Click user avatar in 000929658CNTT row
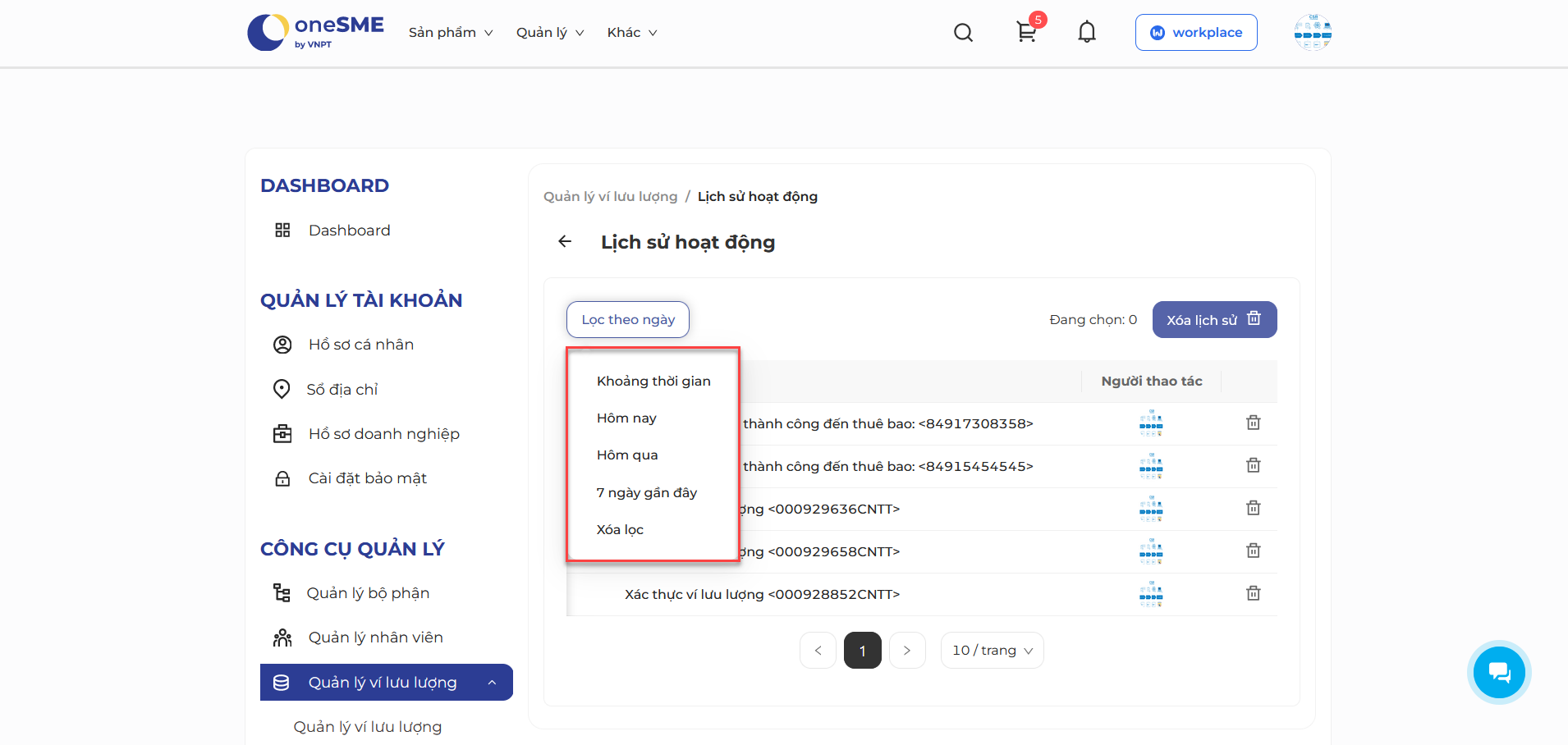 point(1151,551)
